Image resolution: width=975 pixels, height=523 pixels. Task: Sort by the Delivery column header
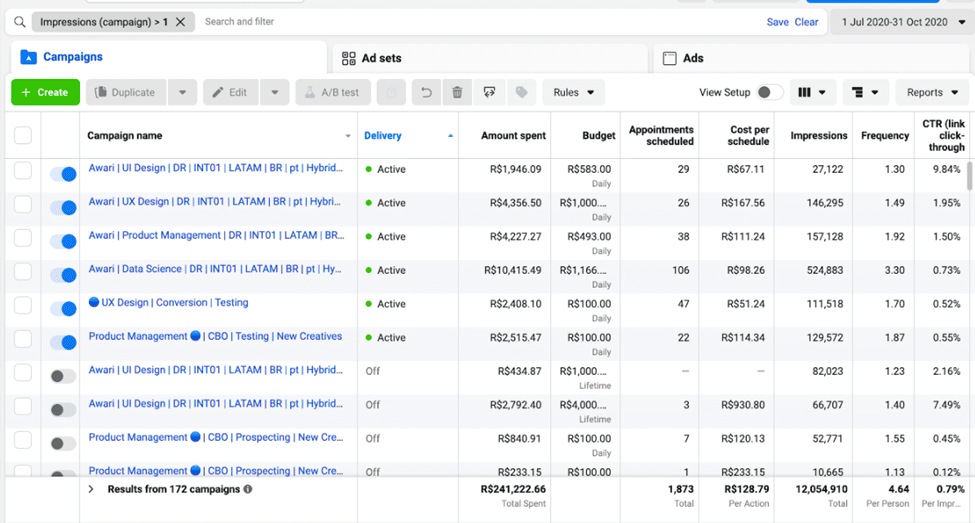[x=408, y=136]
